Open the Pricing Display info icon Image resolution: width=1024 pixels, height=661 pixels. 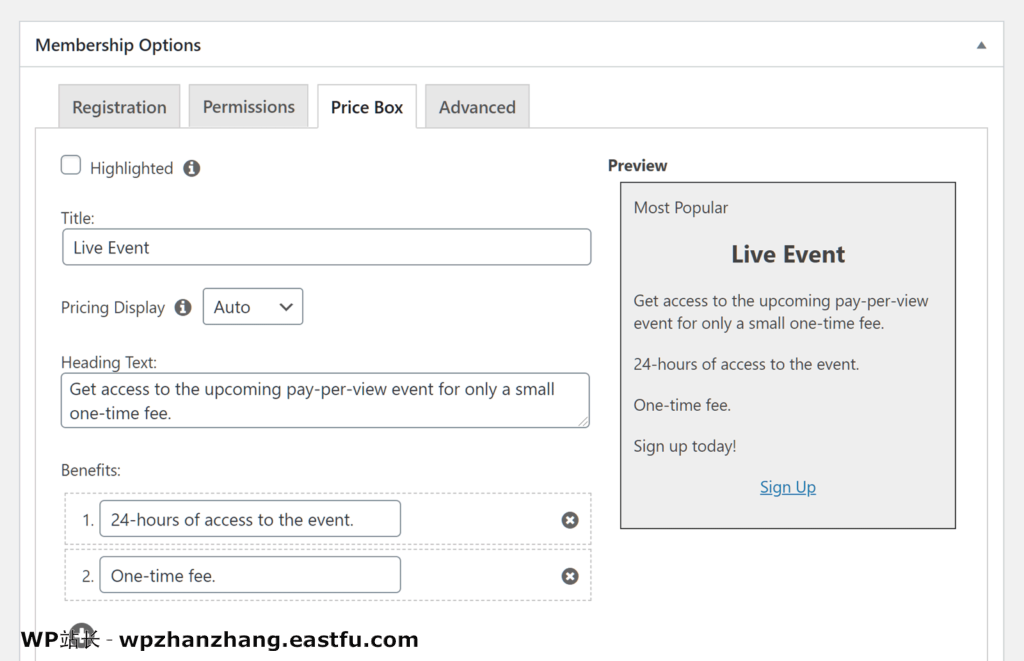pyautogui.click(x=183, y=307)
